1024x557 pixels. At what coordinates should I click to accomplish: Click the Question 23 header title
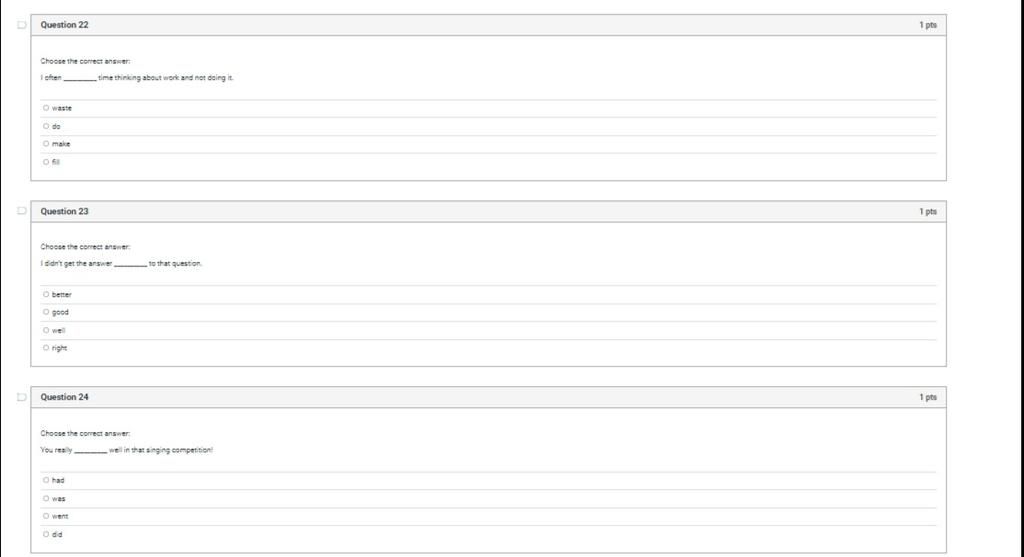coord(64,211)
